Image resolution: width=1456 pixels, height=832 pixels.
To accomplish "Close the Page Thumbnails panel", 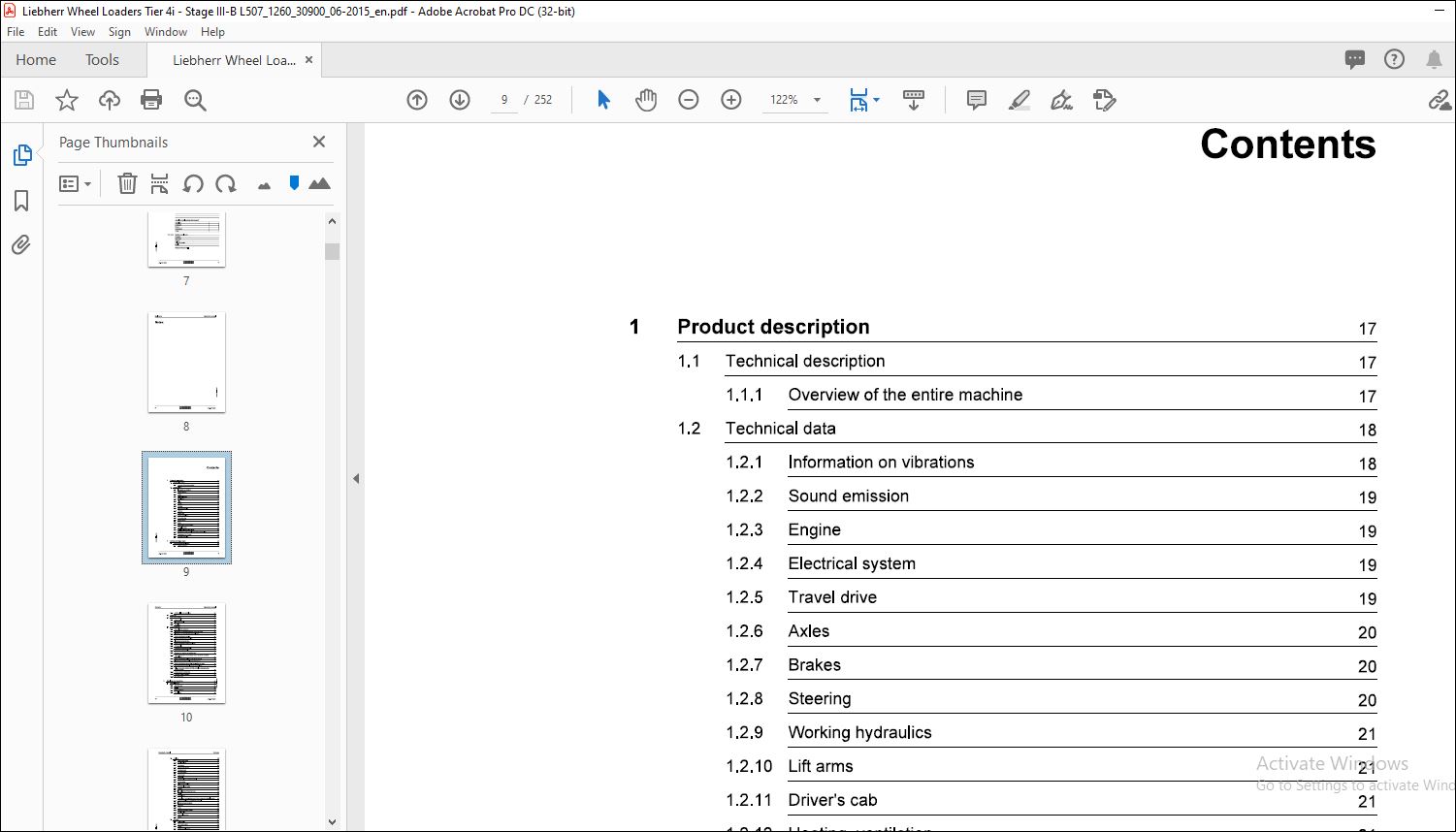I will (319, 142).
